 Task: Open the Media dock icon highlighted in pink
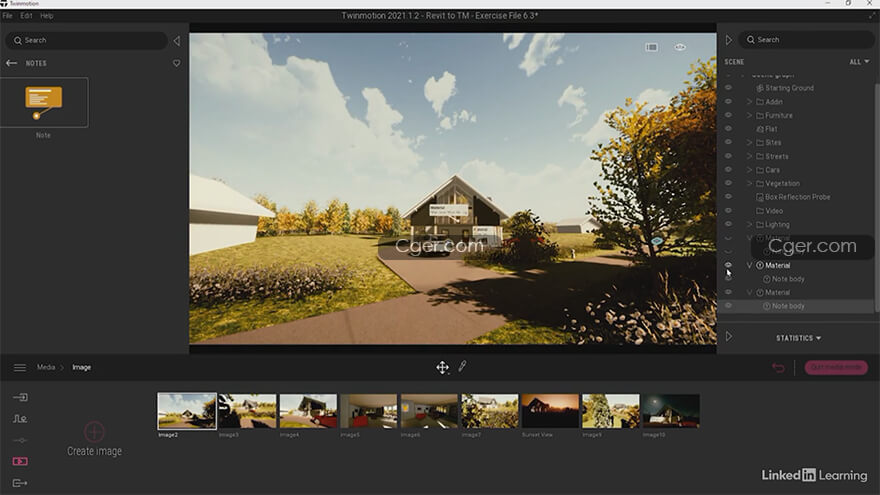point(20,461)
